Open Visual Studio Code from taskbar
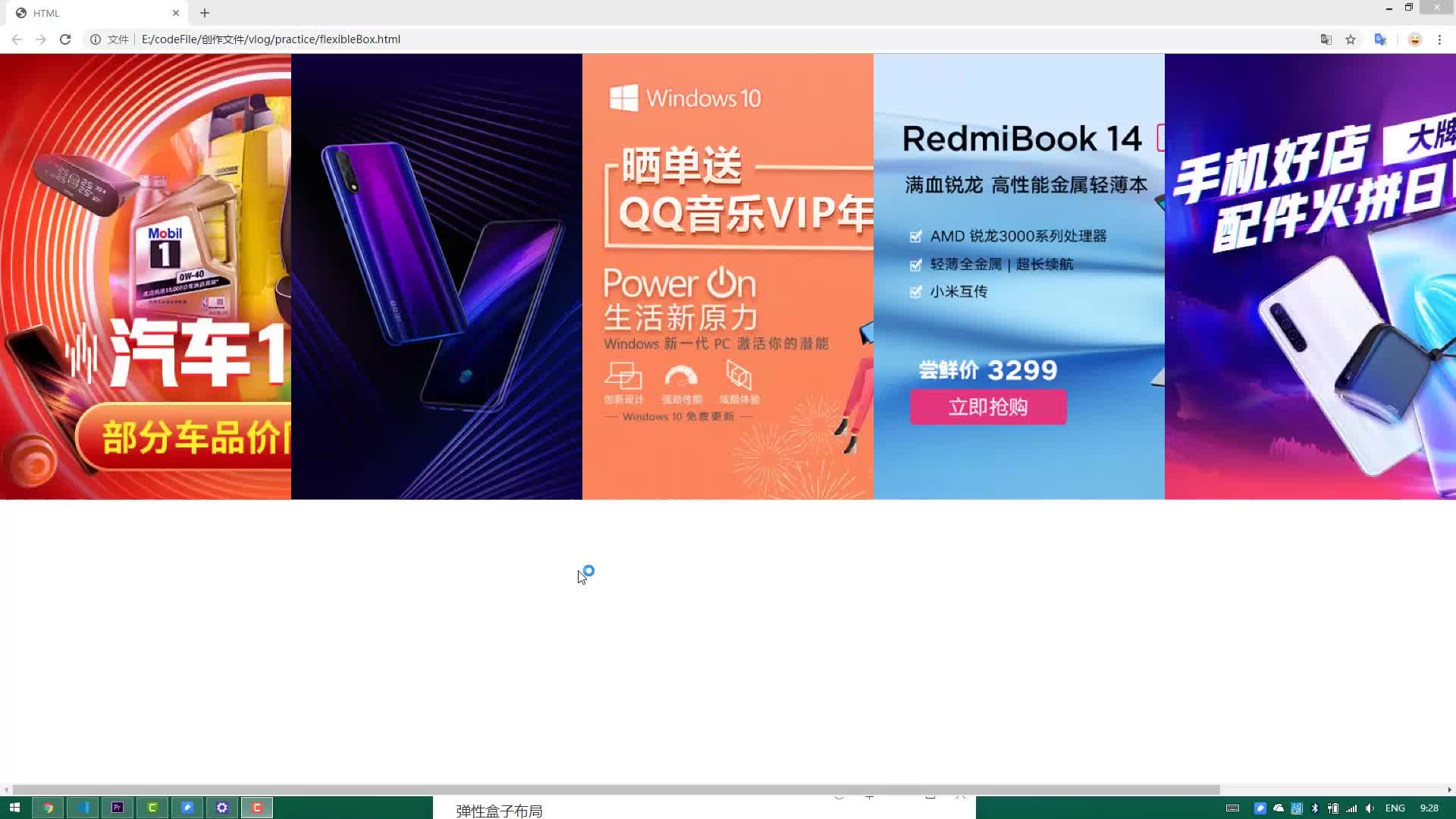 click(x=83, y=808)
